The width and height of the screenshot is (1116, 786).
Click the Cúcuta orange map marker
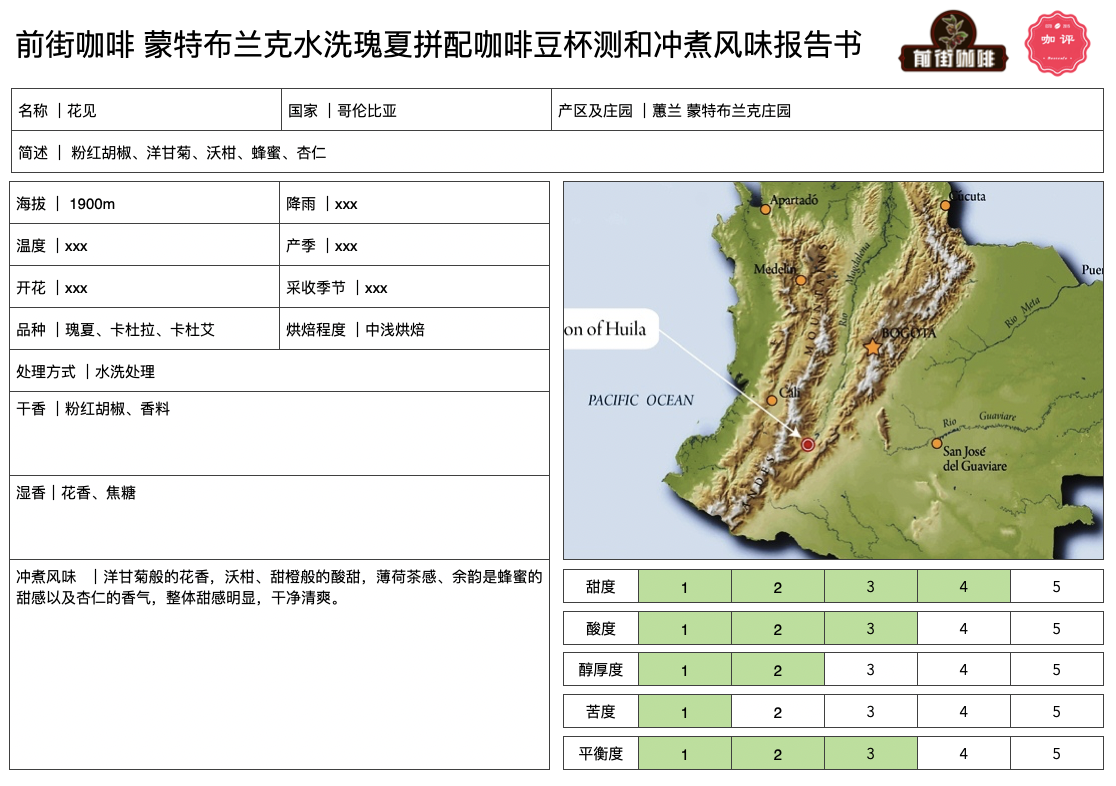coord(946,206)
